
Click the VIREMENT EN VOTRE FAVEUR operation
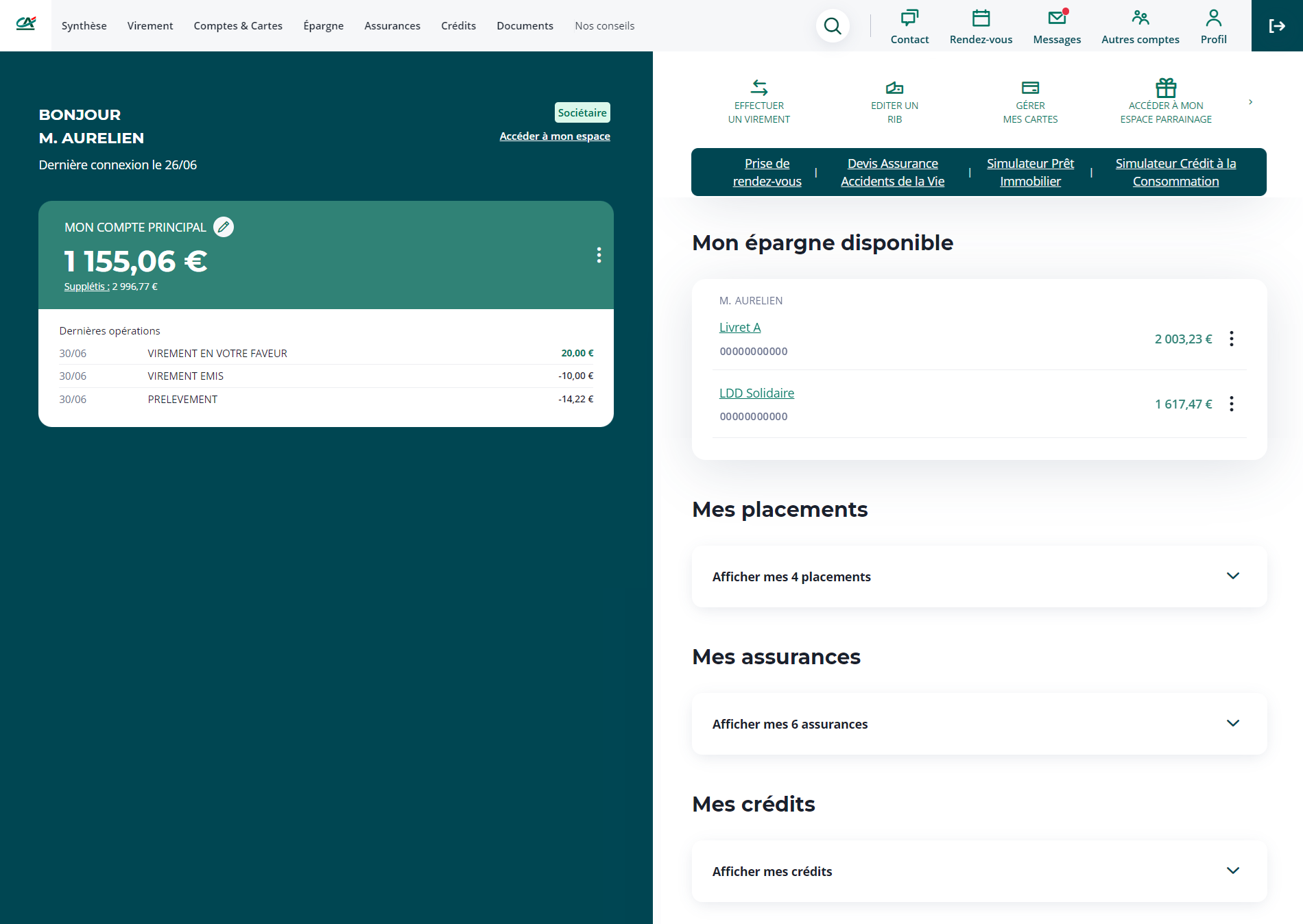point(217,353)
